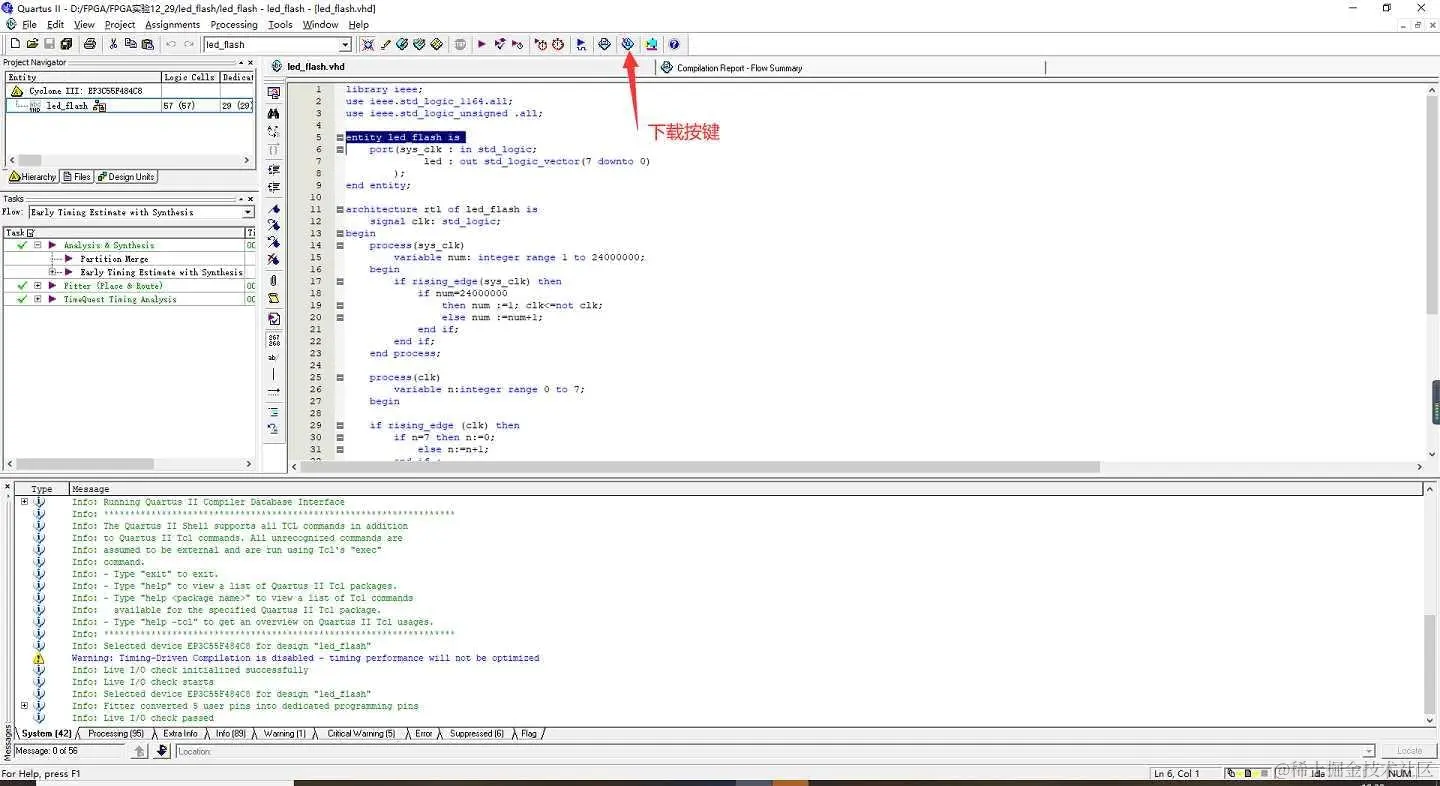Click the Print toolbar icon
Screen dimensions: 1440x786
tap(90, 44)
